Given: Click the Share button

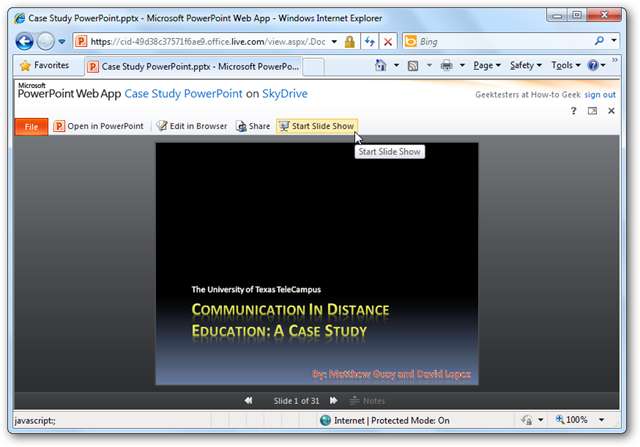Looking at the screenshot, I should click(x=252, y=126).
